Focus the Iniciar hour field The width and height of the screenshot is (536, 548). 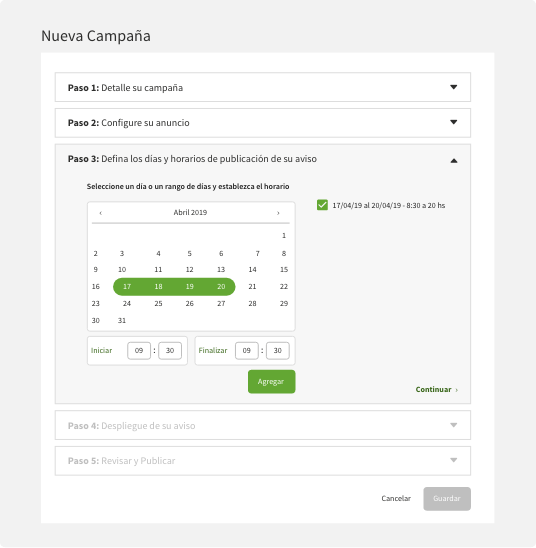(x=139, y=351)
